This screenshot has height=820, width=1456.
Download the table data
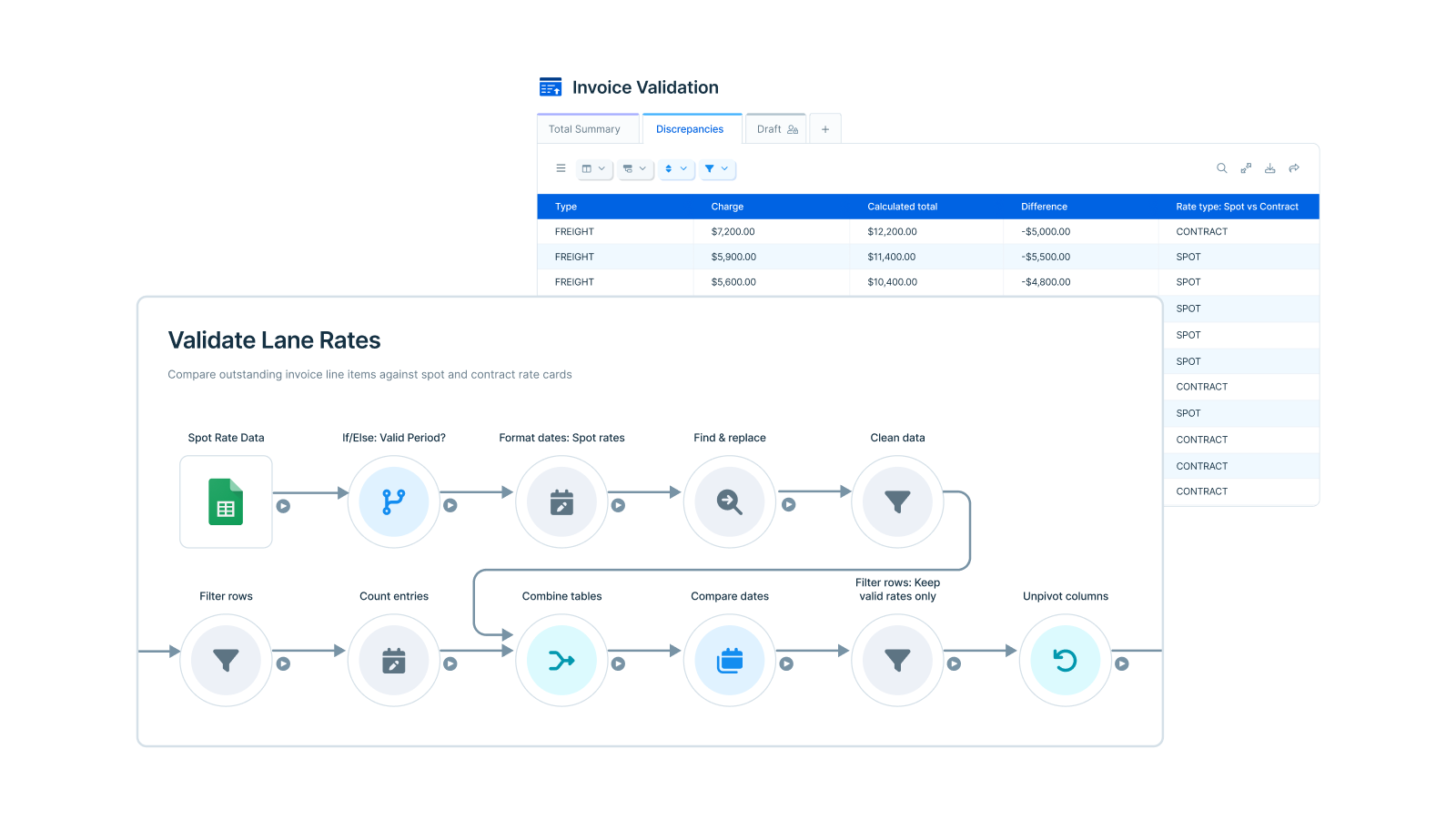point(1269,168)
